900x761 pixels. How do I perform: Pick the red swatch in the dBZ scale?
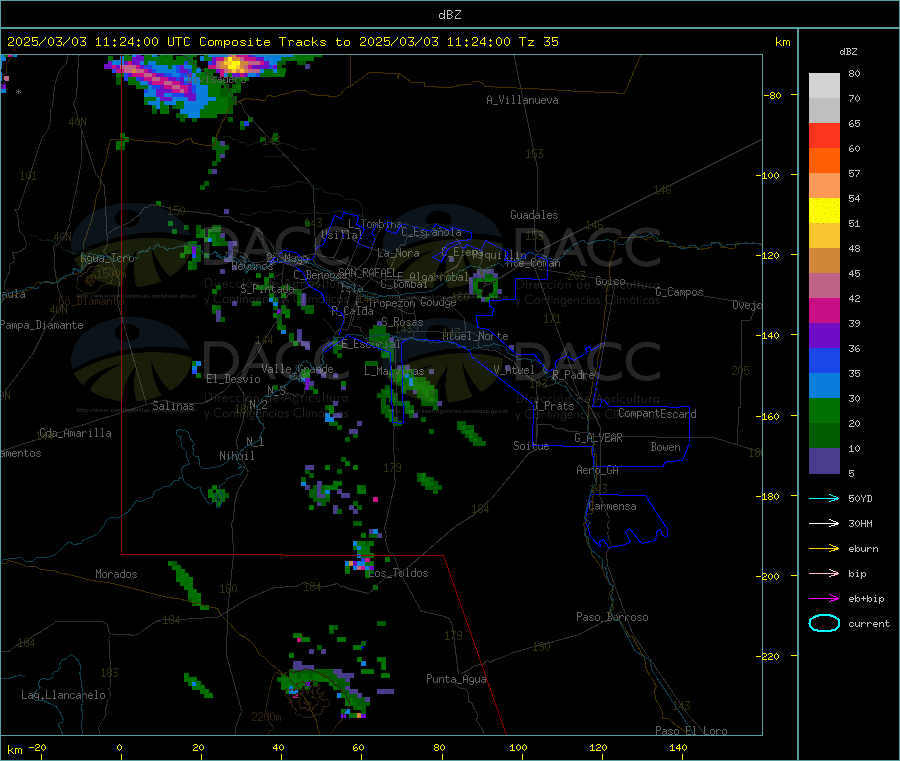[x=824, y=135]
